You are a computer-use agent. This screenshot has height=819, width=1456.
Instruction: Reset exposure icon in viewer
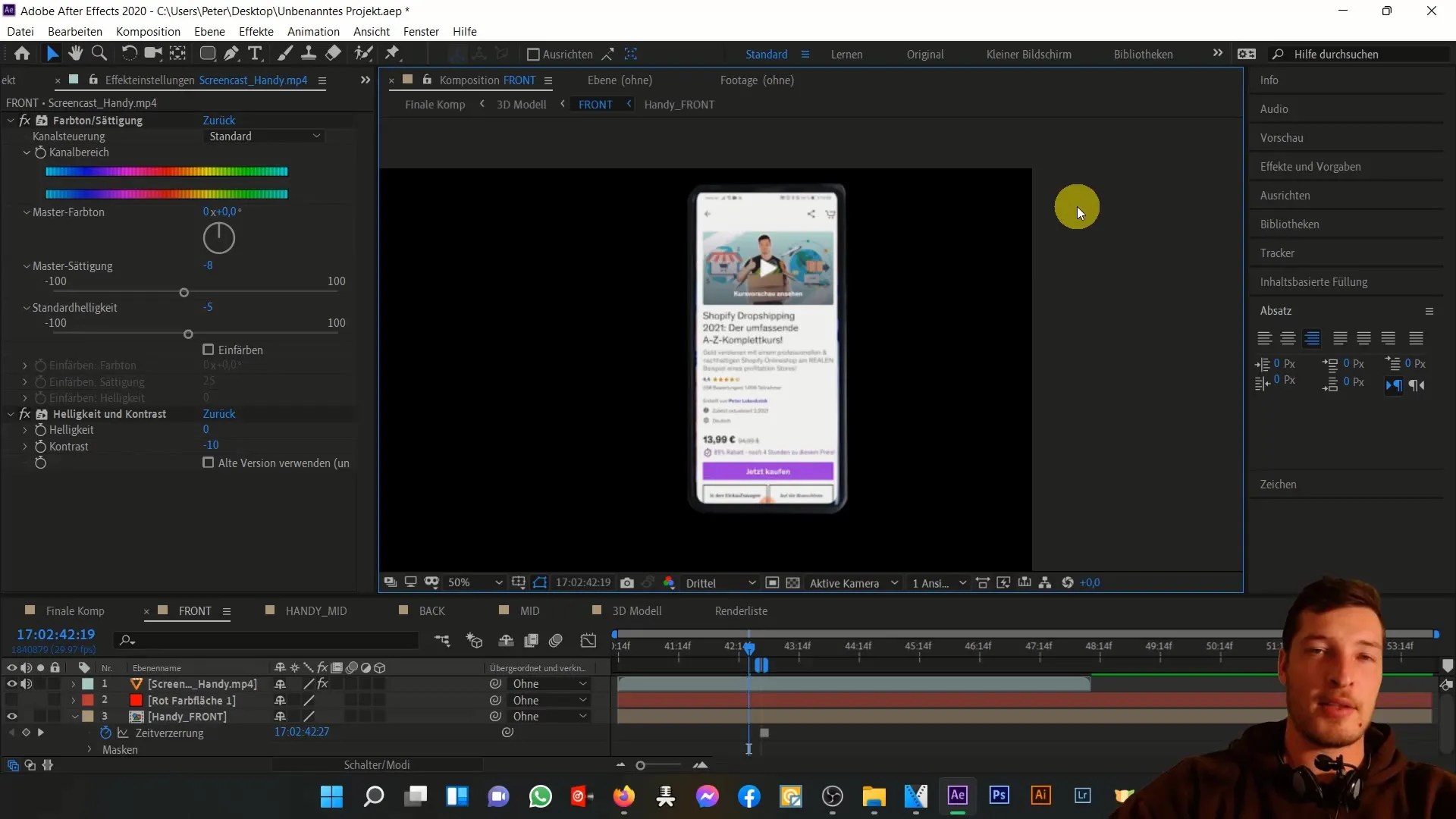point(1068,583)
